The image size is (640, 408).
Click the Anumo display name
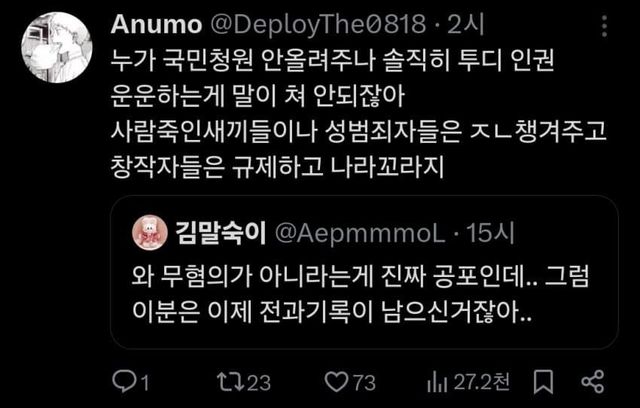click(x=156, y=25)
